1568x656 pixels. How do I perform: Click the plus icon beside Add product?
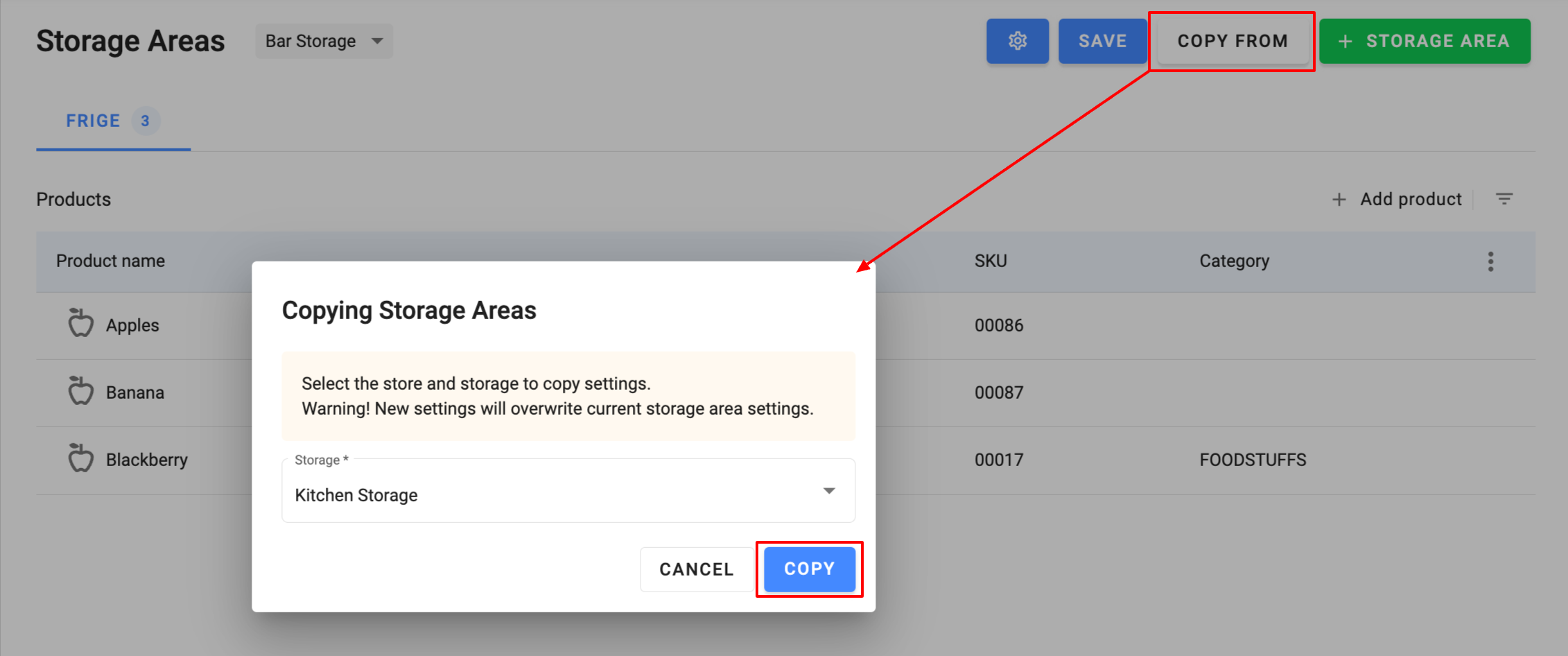point(1339,200)
